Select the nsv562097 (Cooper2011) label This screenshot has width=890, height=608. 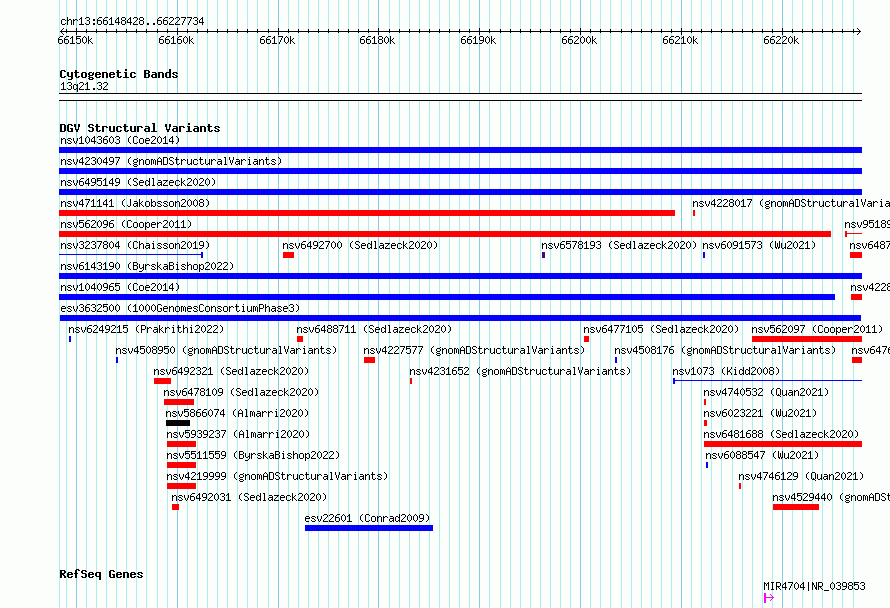(817, 329)
